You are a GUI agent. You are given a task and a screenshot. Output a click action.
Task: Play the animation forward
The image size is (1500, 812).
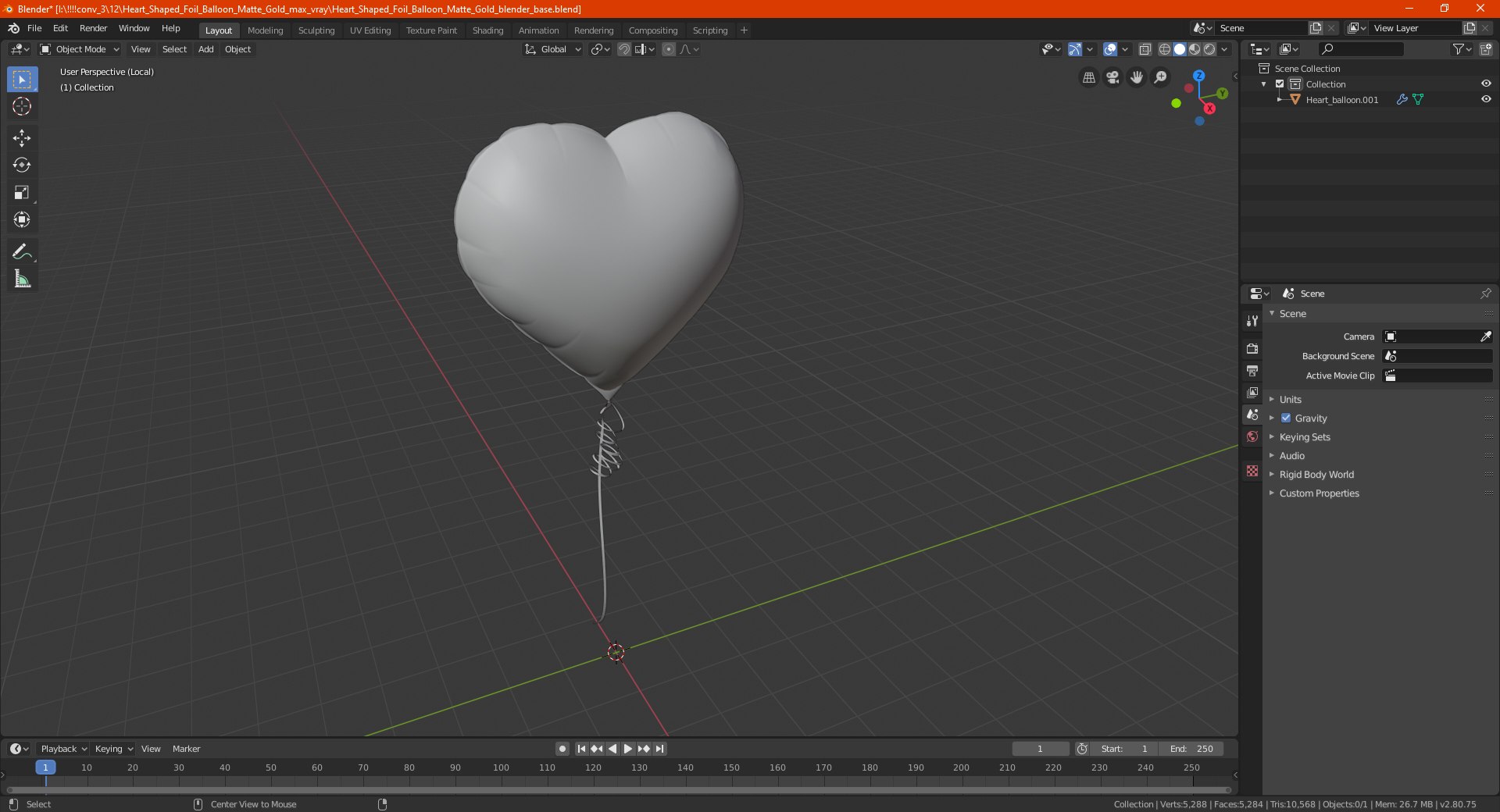coord(628,749)
